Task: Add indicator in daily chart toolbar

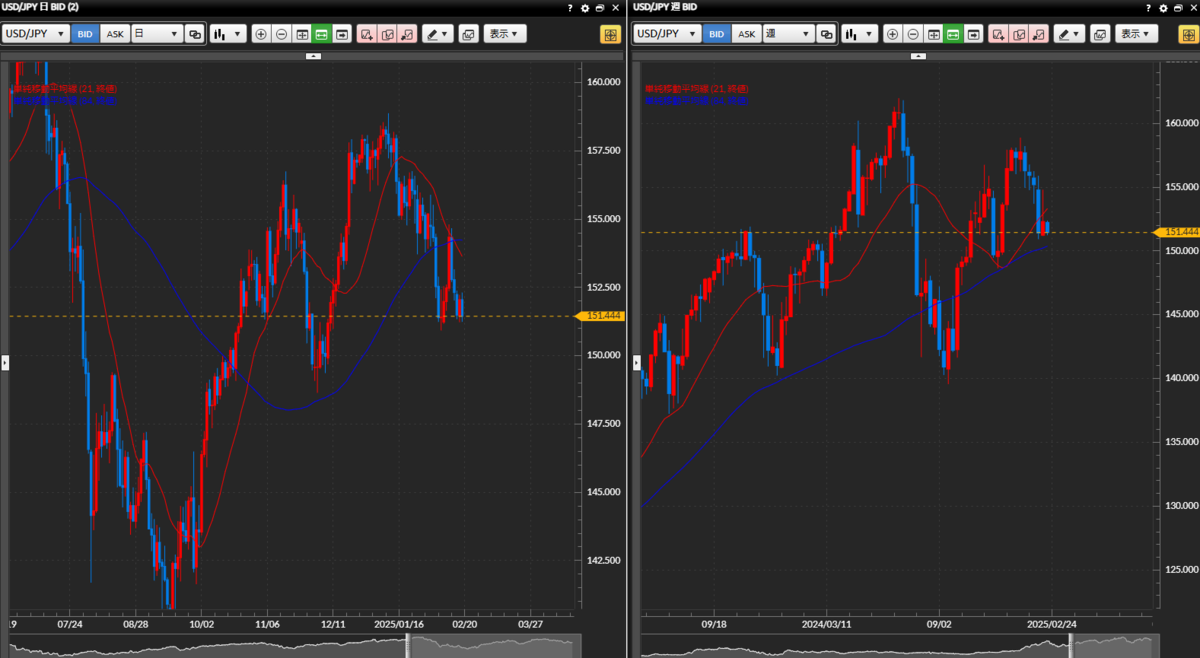Action: coord(367,34)
